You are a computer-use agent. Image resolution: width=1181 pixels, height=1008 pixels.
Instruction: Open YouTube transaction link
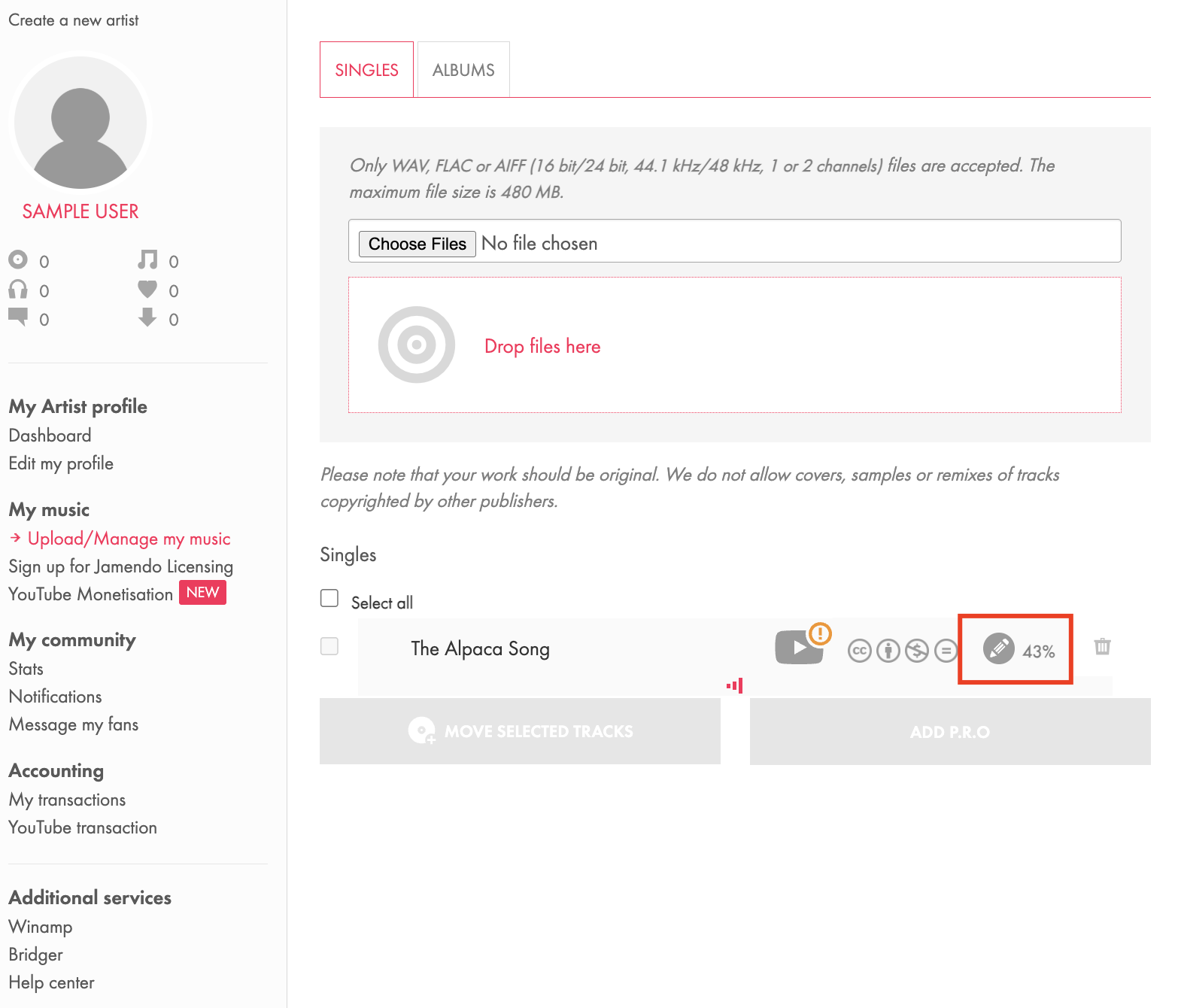[x=83, y=827]
